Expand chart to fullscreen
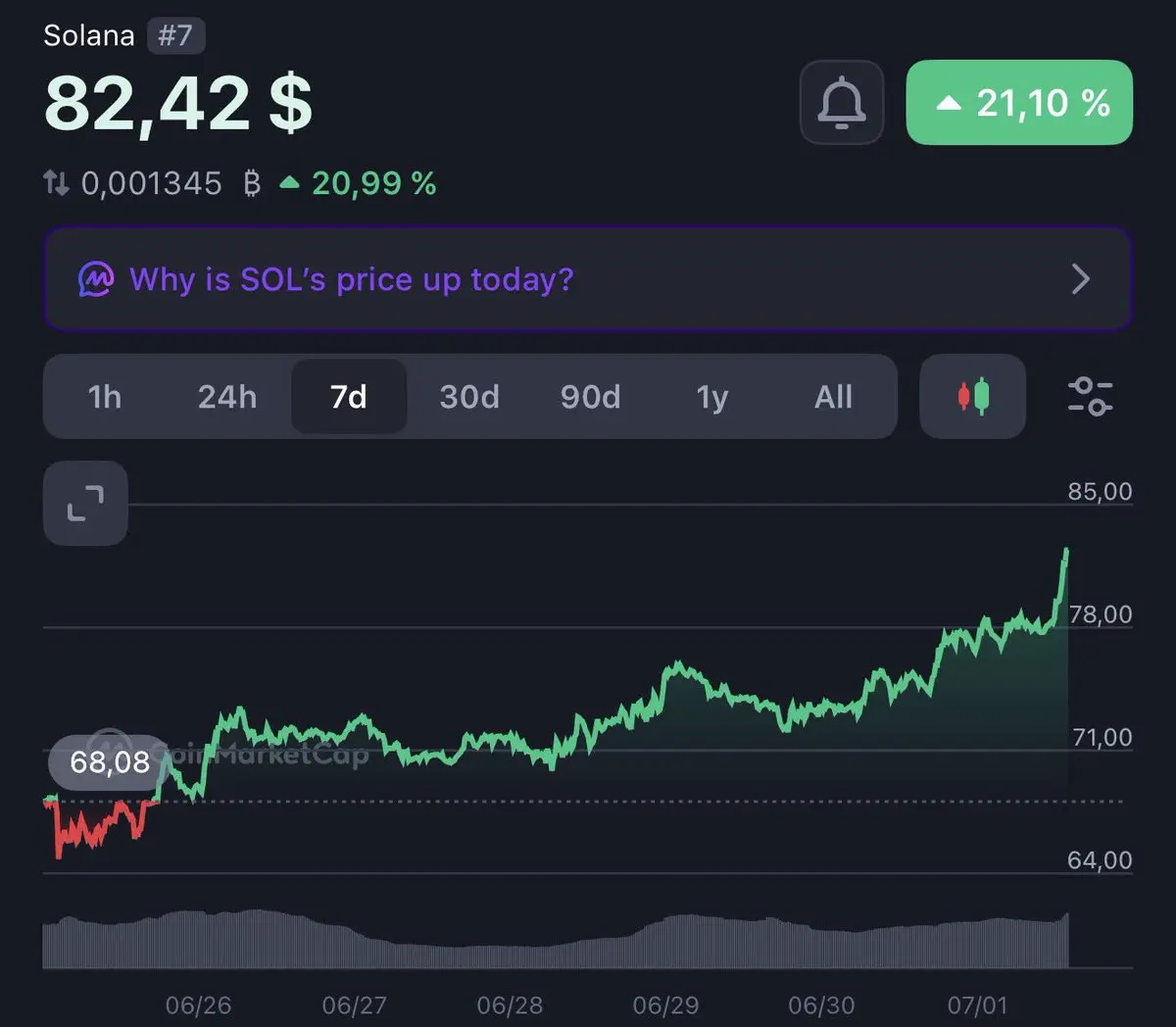1176x1027 pixels. pyautogui.click(x=85, y=503)
